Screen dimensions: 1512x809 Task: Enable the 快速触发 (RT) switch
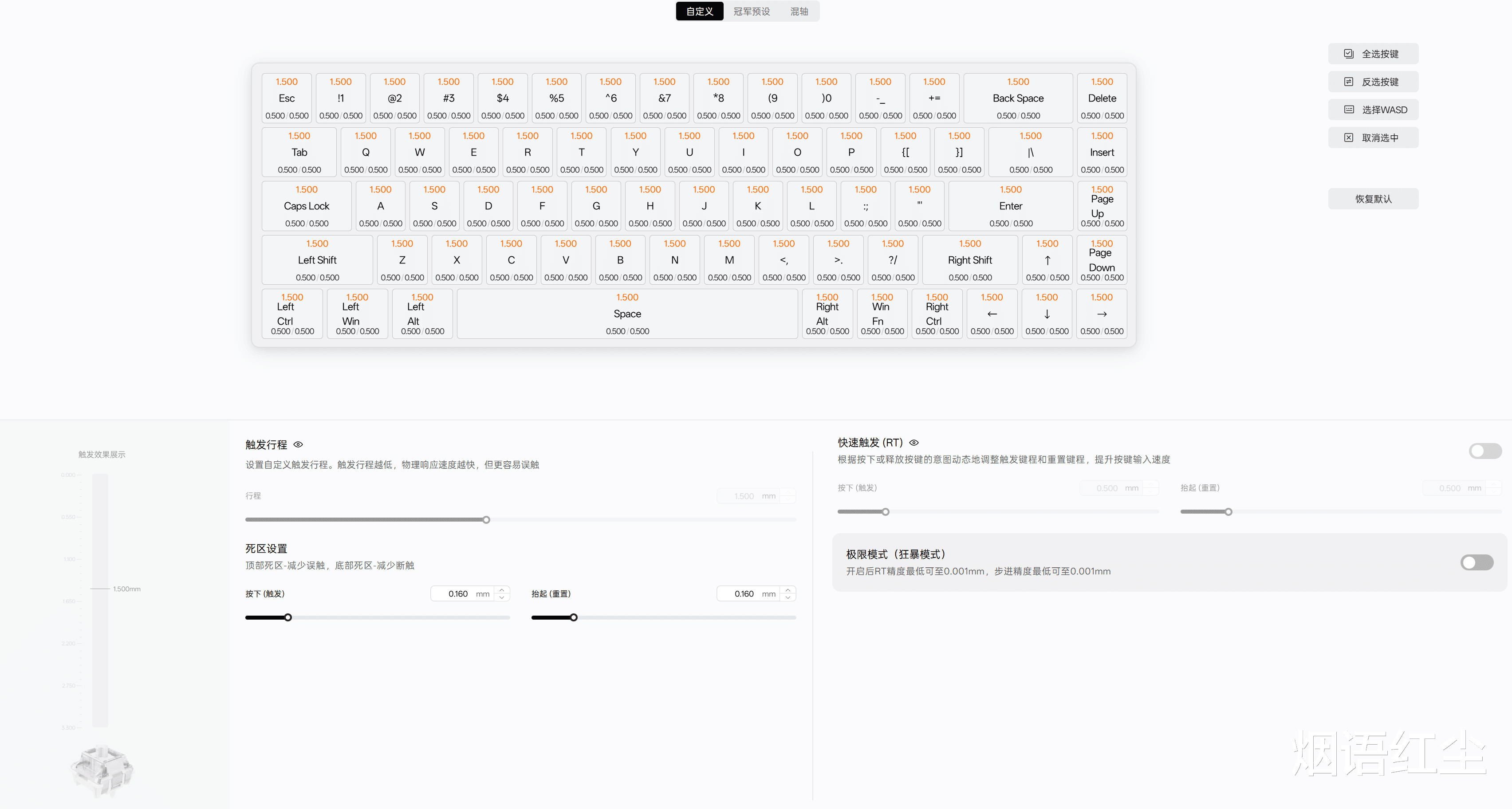(x=1485, y=451)
